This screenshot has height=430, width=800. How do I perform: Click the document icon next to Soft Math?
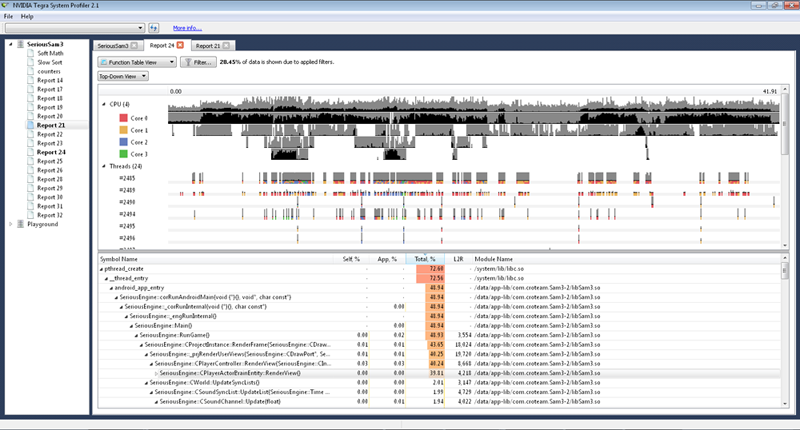[31, 53]
